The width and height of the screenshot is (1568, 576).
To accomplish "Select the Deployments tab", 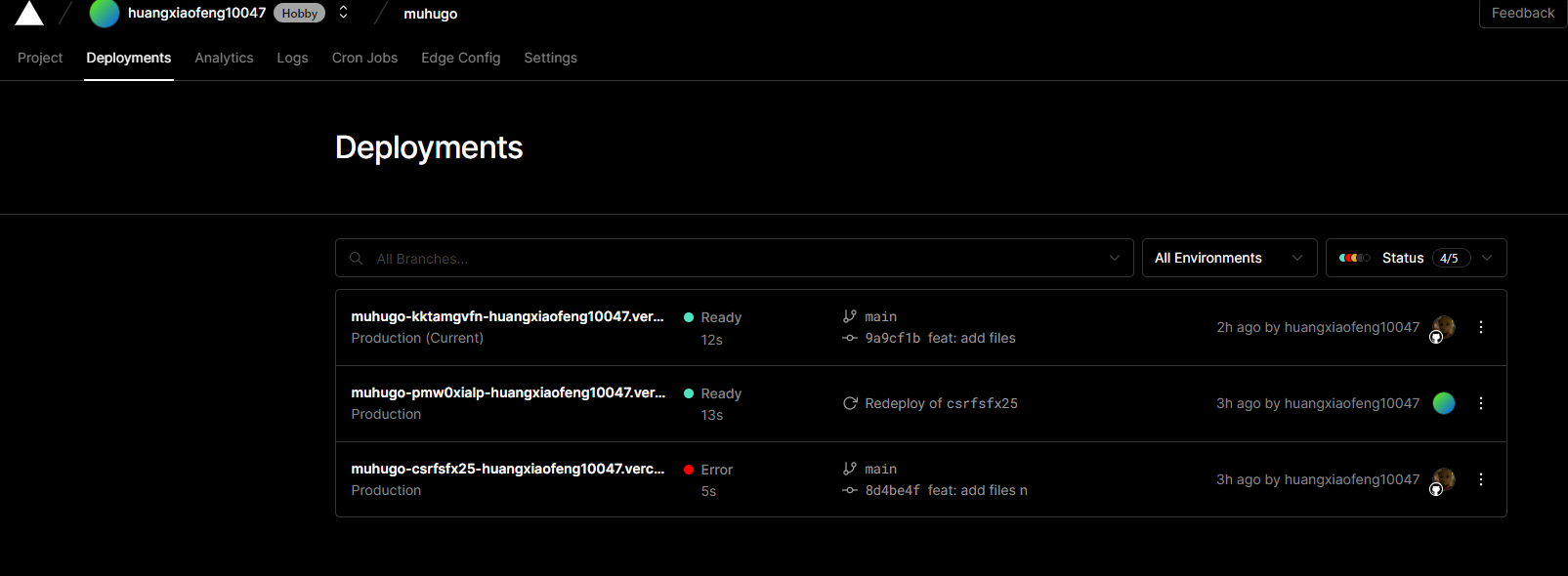I will pos(129,58).
